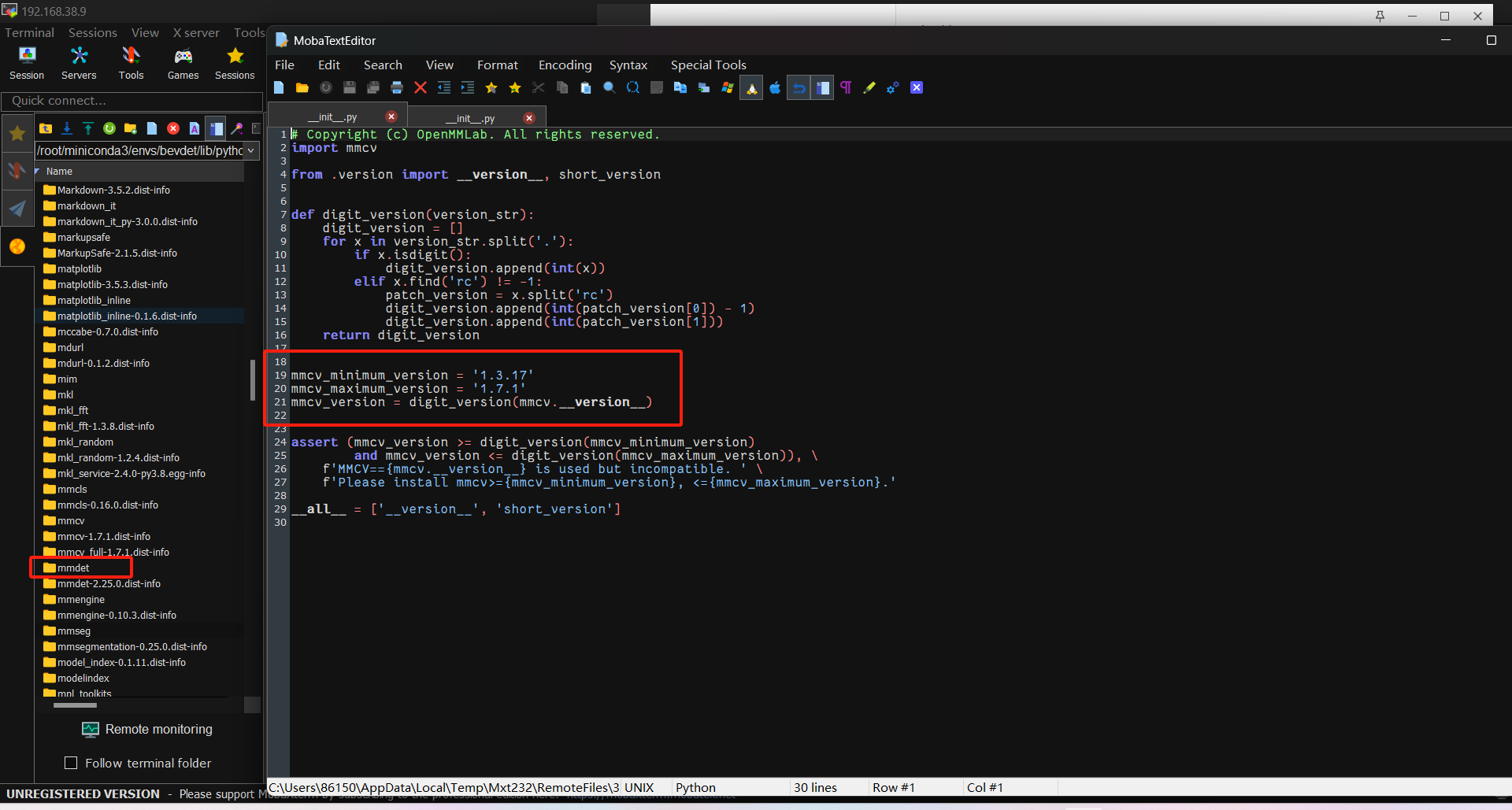The width and height of the screenshot is (1512, 810).
Task: Toggle the SFTP view mode panel icon
Action: click(216, 128)
